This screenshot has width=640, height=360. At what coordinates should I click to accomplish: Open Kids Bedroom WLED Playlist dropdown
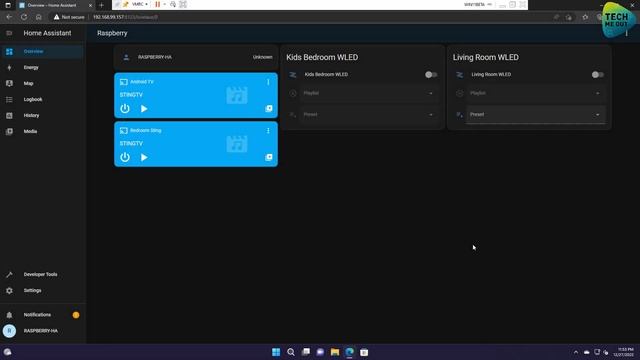click(368, 93)
